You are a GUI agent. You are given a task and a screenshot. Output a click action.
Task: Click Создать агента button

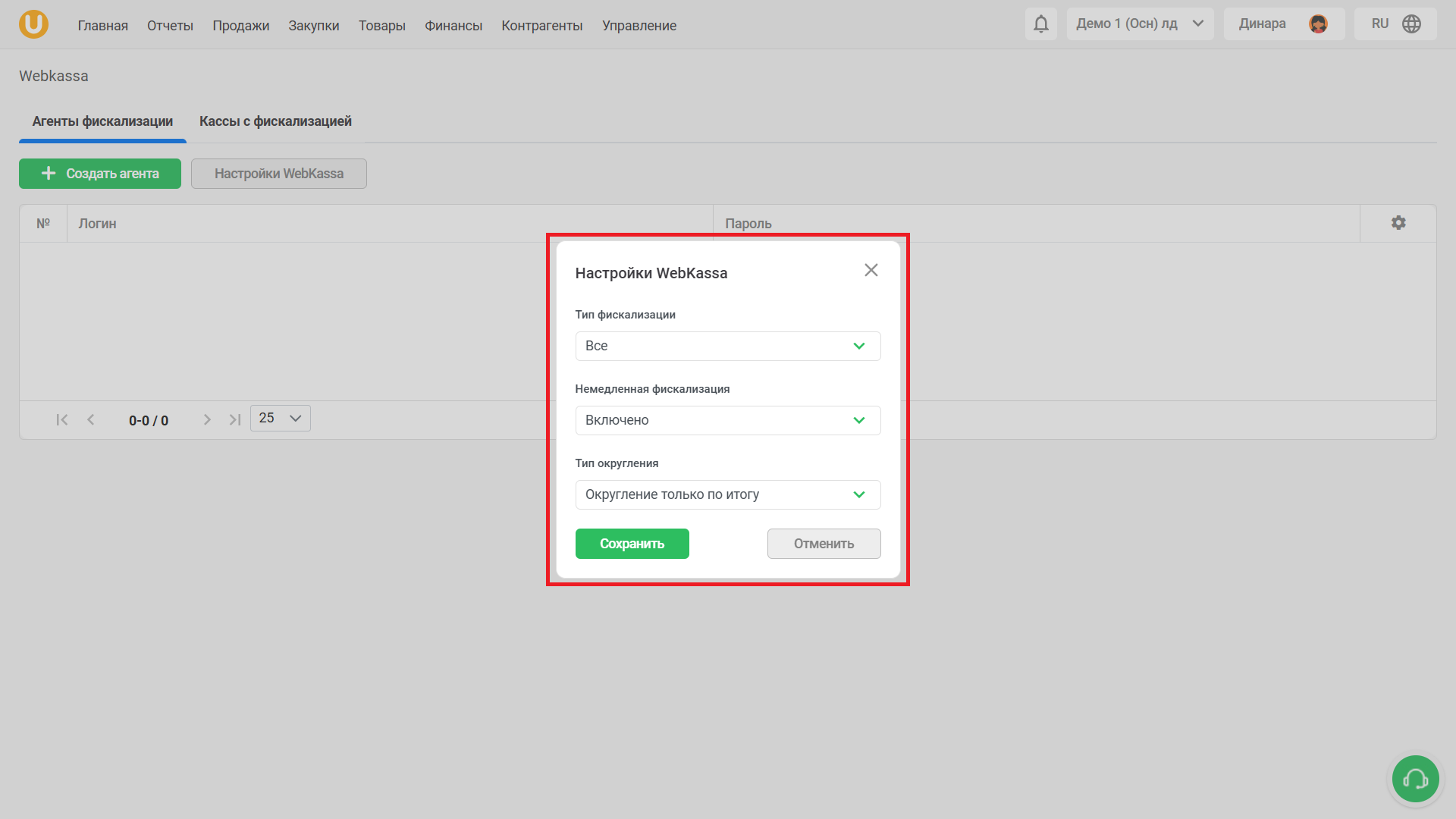100,174
